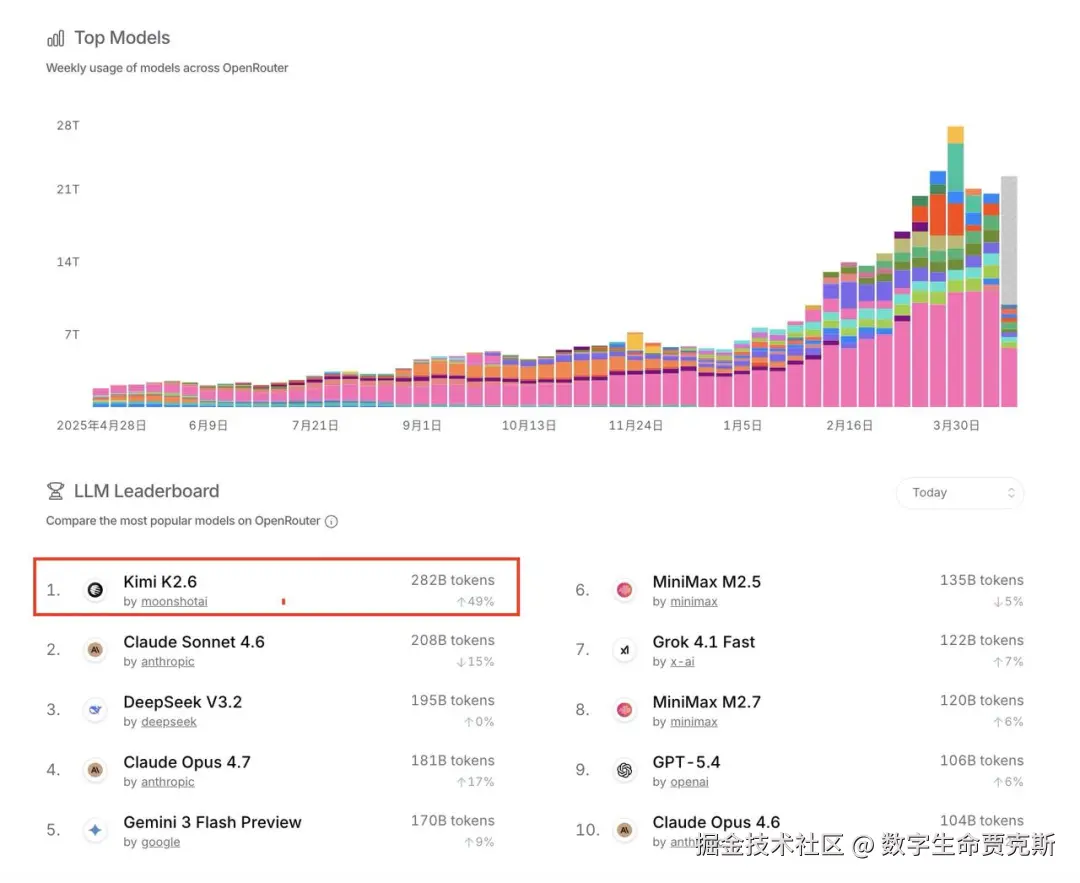Viewport: 1080px width, 883px height.
Task: Click the '28T' y-axis label
Action: pos(68,126)
